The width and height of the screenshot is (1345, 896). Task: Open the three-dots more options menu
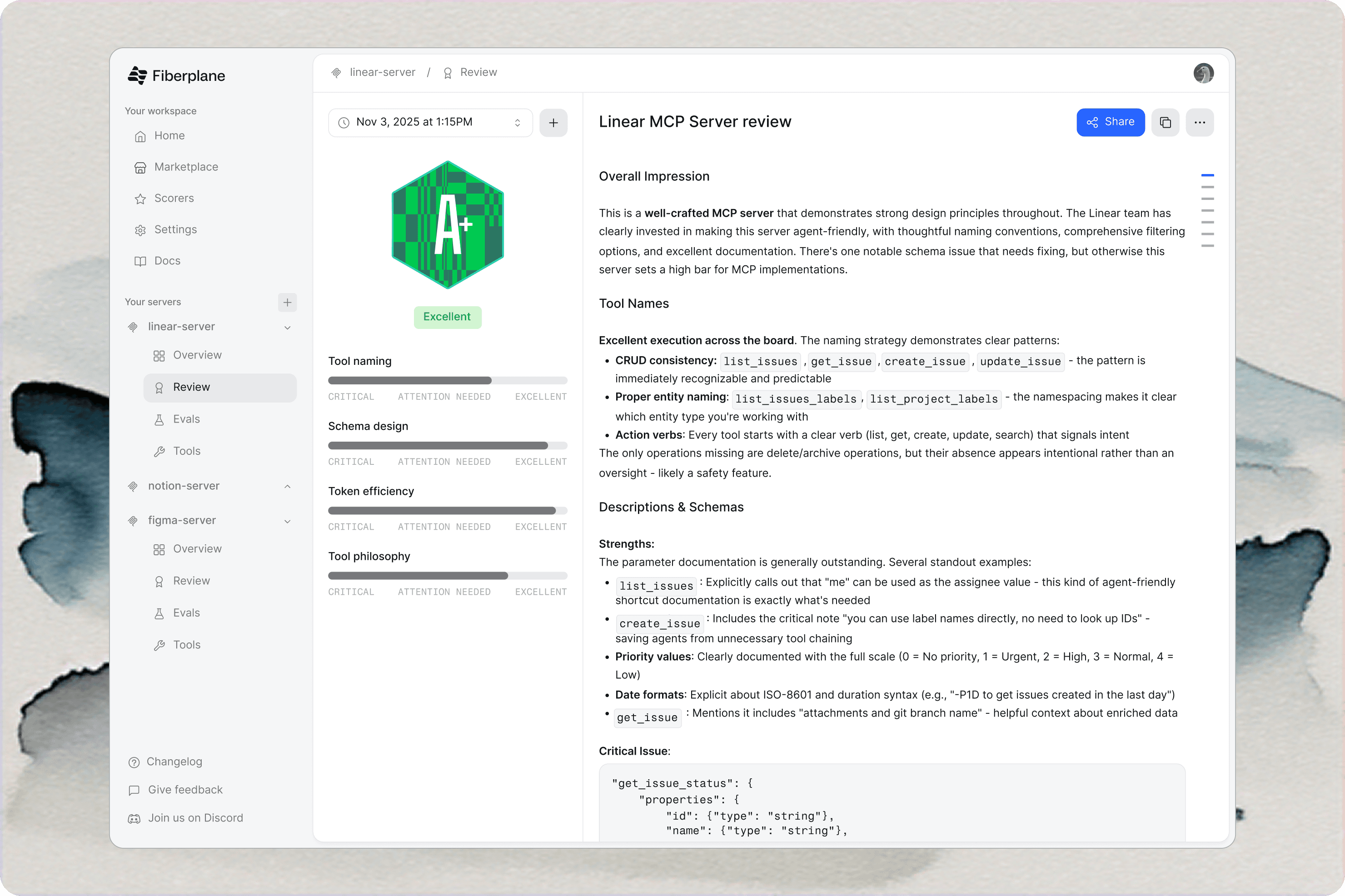[x=1199, y=122]
